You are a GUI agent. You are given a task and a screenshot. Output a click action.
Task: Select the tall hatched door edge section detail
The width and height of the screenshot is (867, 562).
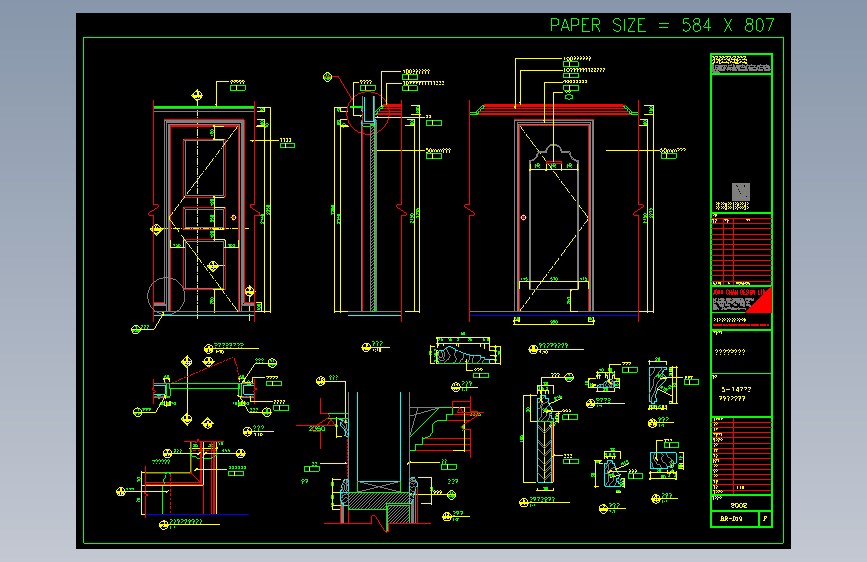[545, 439]
